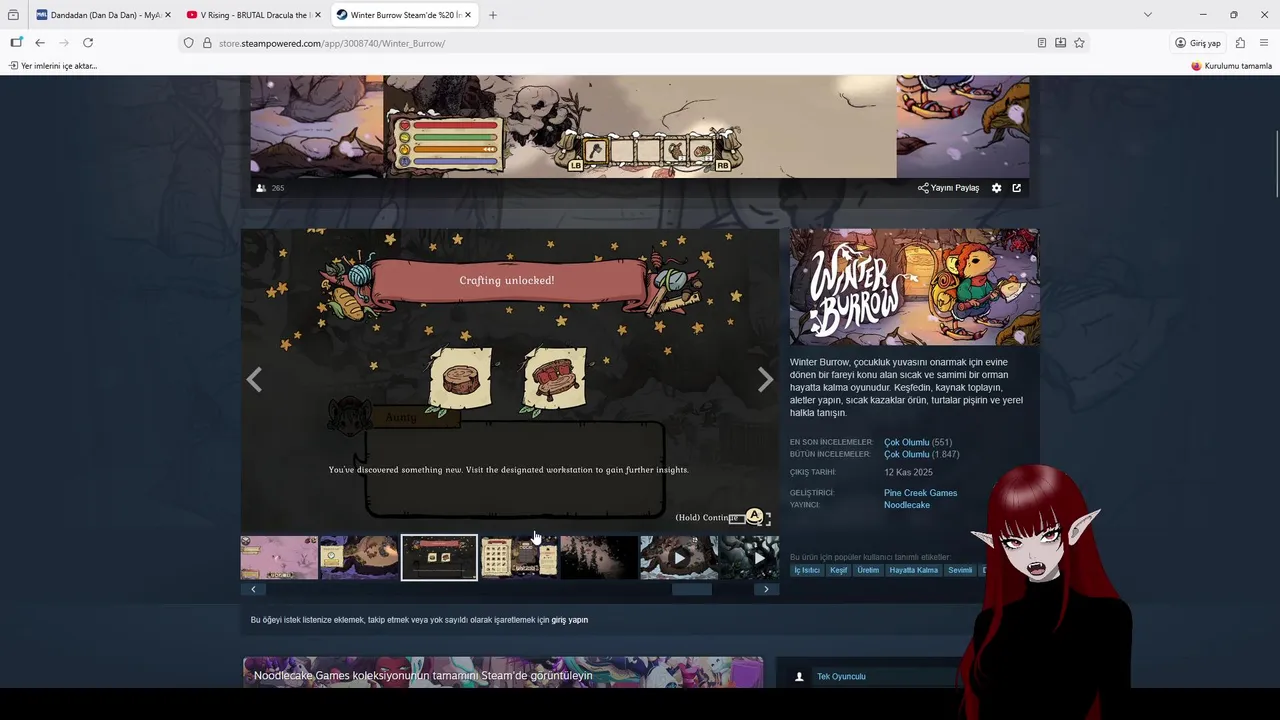Open Yer imlerini içe aktar bookmark

(53, 66)
